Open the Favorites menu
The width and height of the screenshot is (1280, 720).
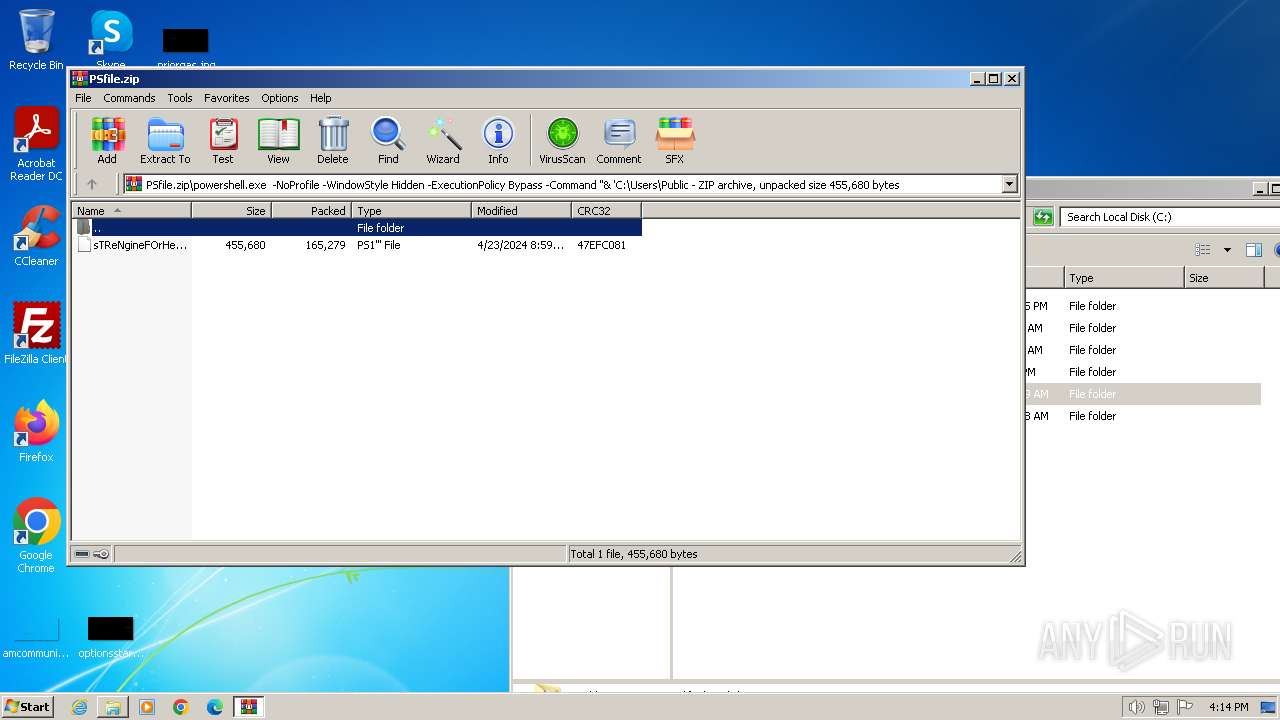[227, 98]
